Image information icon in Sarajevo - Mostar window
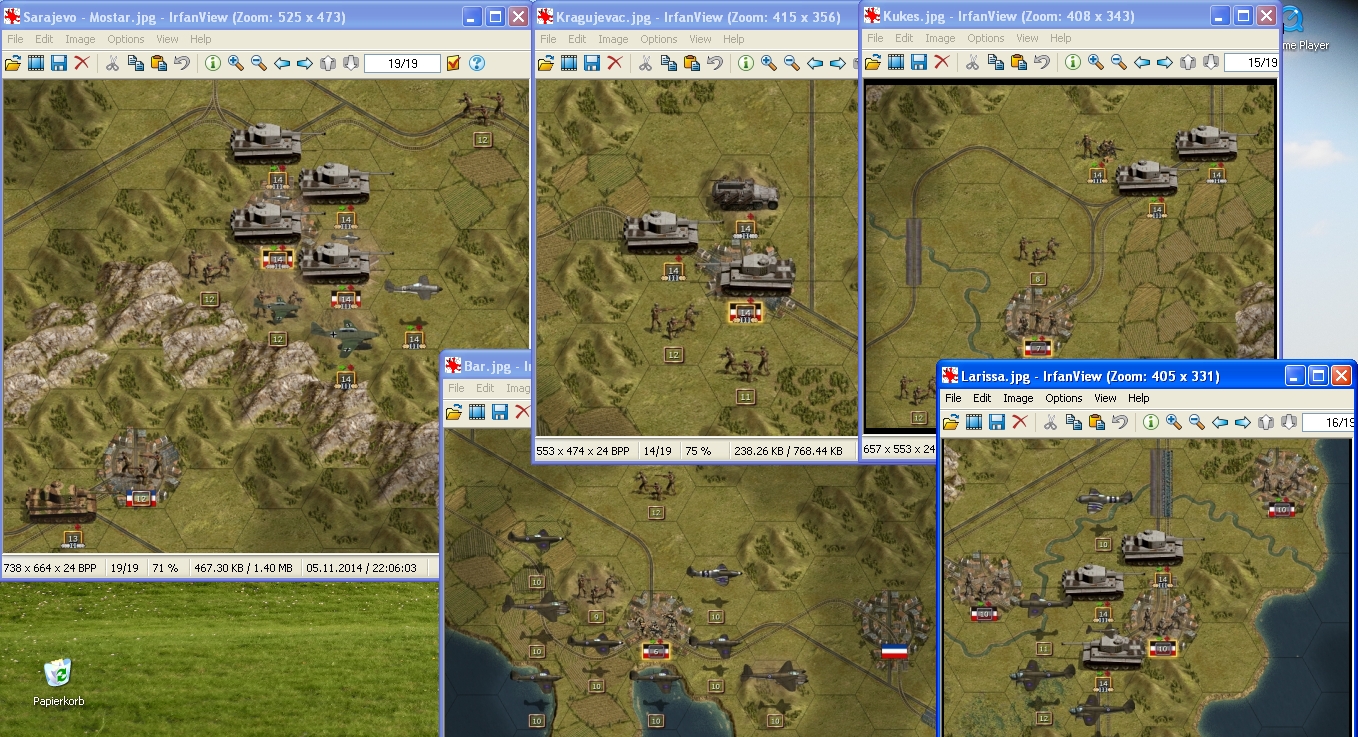This screenshot has height=737, width=1358. coord(213,63)
